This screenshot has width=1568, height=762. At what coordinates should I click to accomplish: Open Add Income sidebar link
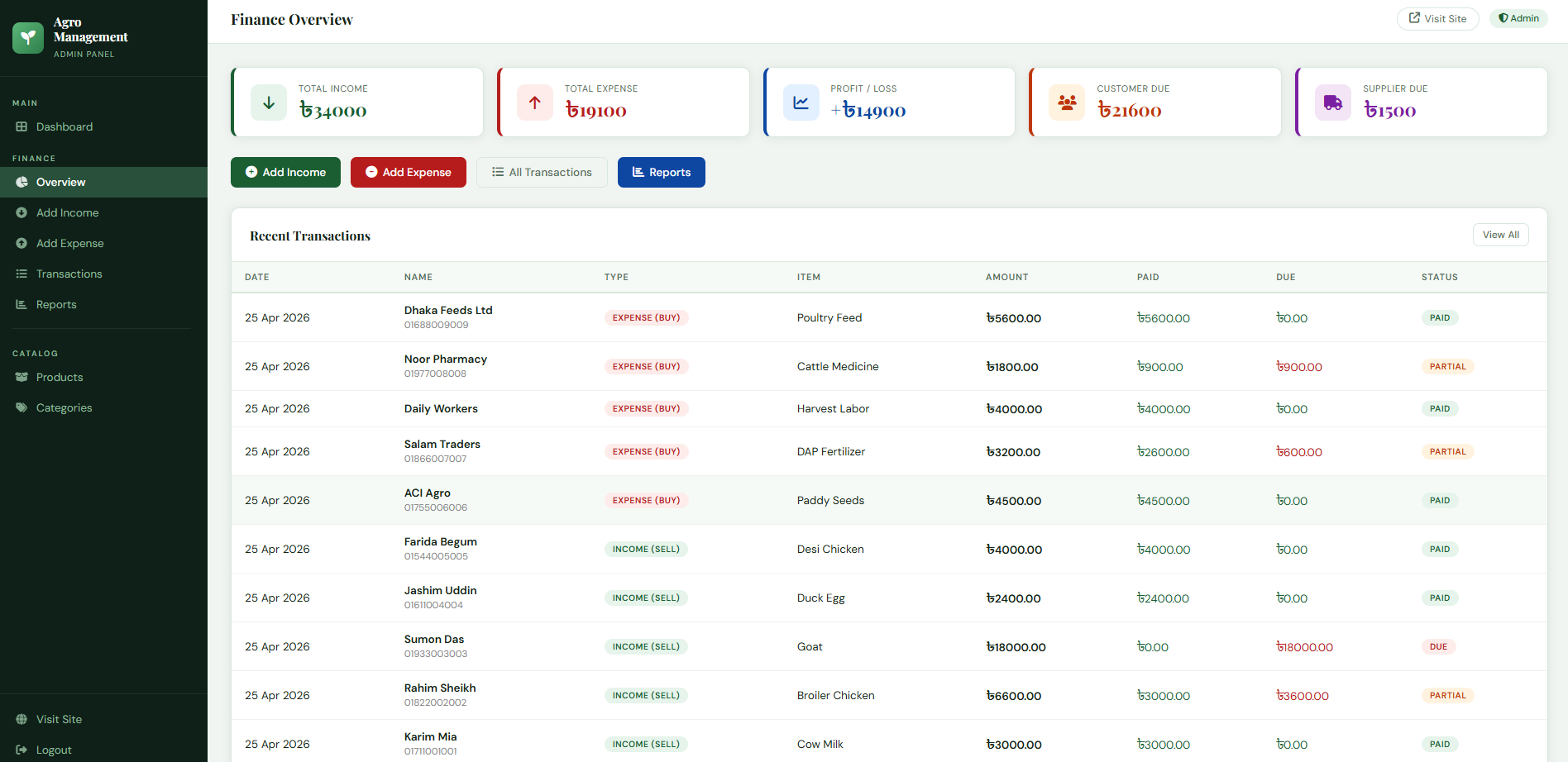[103, 212]
